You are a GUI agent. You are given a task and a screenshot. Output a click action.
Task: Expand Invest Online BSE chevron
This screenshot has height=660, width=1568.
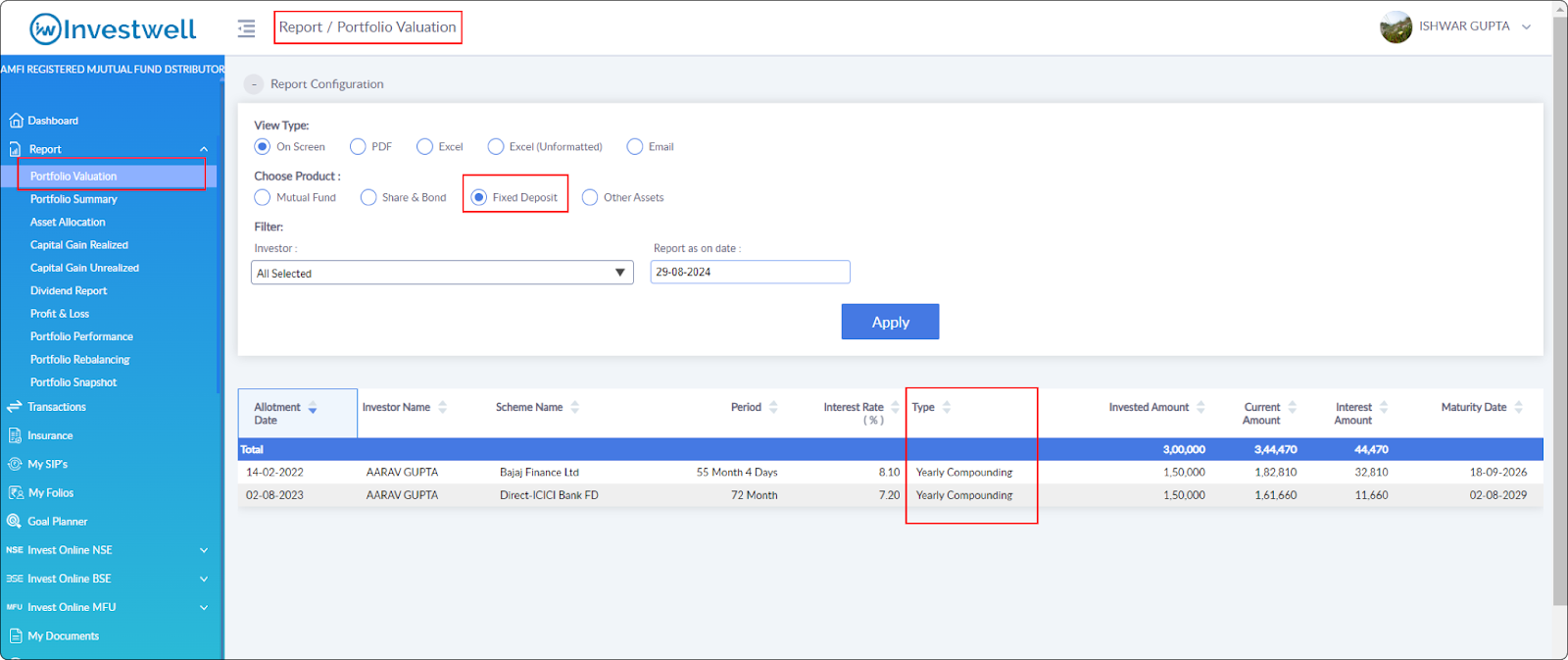pos(204,579)
